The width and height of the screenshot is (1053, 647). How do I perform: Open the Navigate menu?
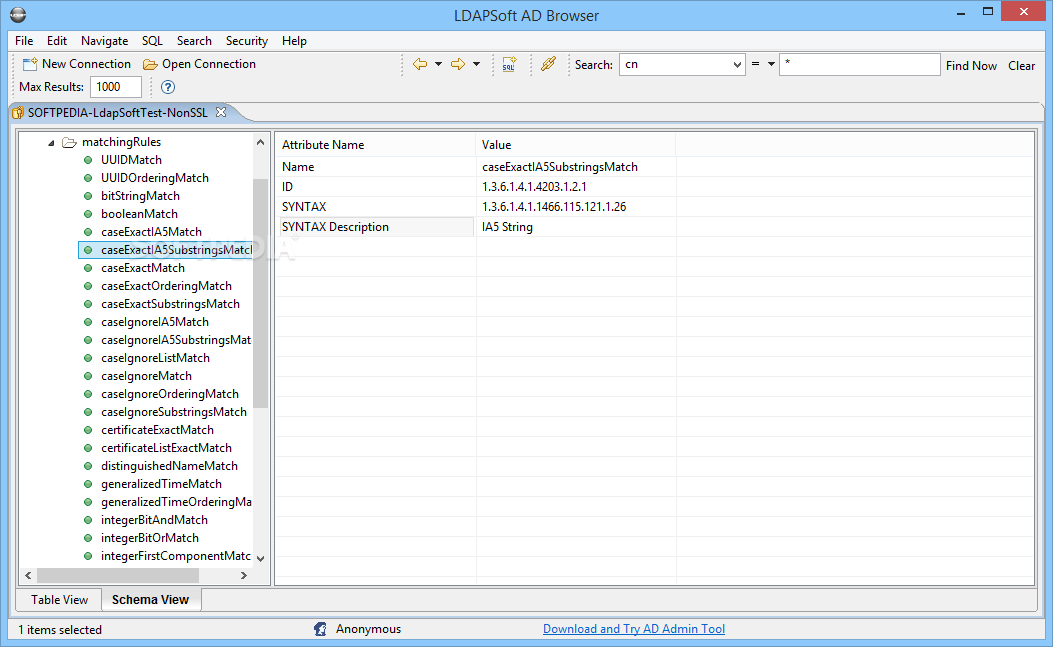coord(105,41)
